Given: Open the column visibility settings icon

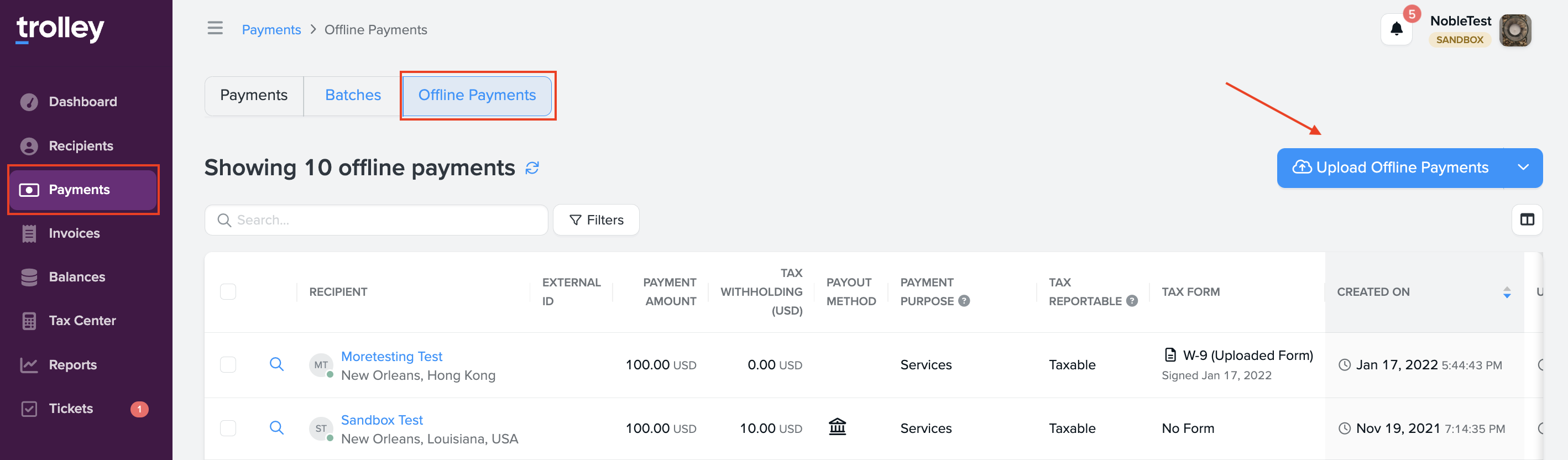Looking at the screenshot, I should (1527, 219).
